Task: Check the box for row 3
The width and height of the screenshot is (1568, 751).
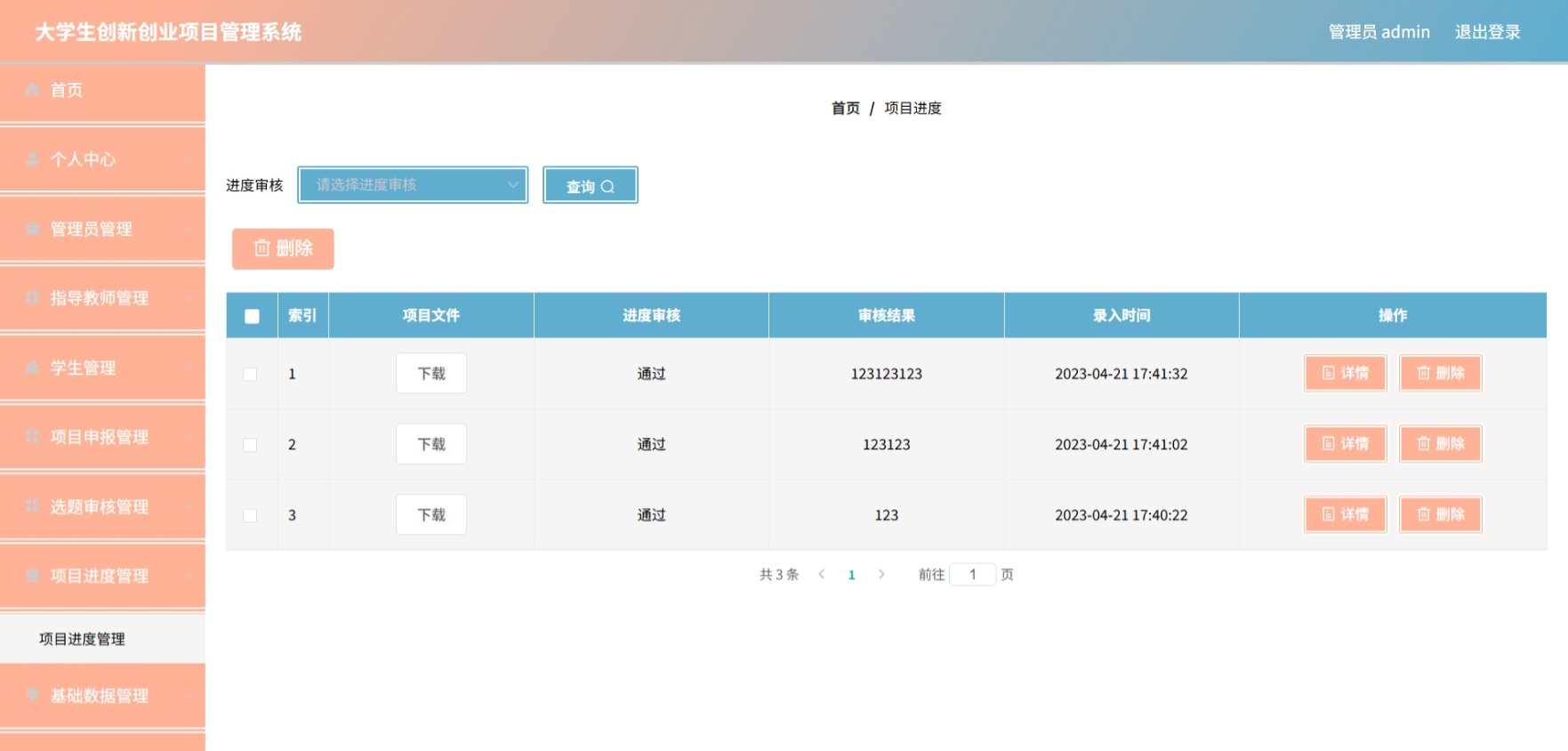Action: click(250, 515)
